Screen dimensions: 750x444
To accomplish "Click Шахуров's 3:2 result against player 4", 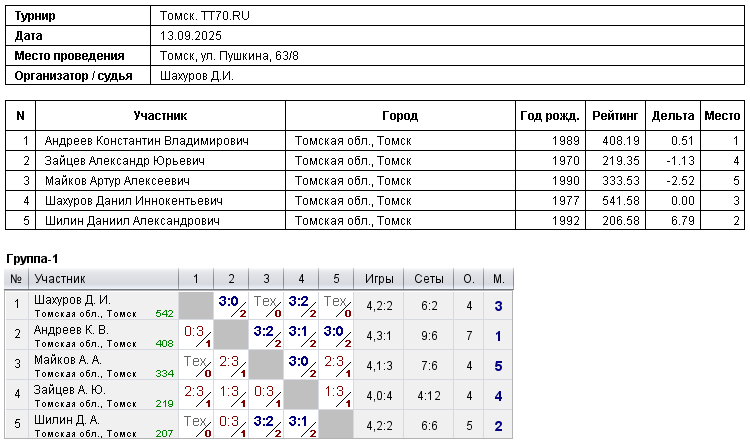I will 298,301.
